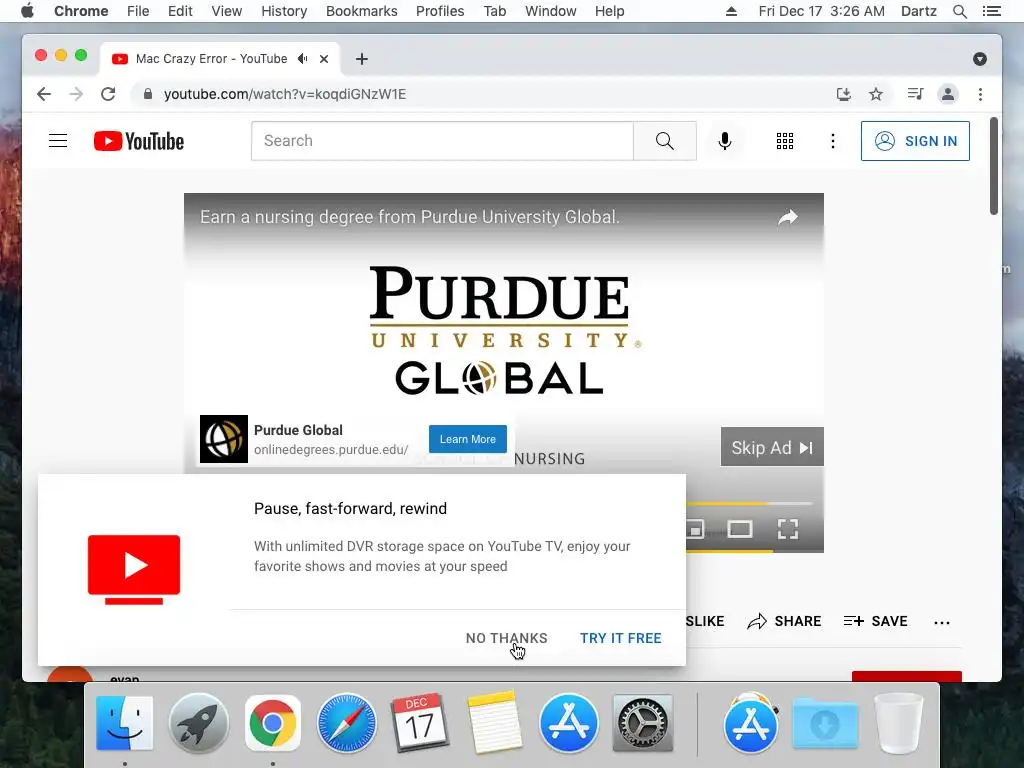Viewport: 1024px width, 768px height.
Task: Open Notes from the Dock
Action: (494, 723)
